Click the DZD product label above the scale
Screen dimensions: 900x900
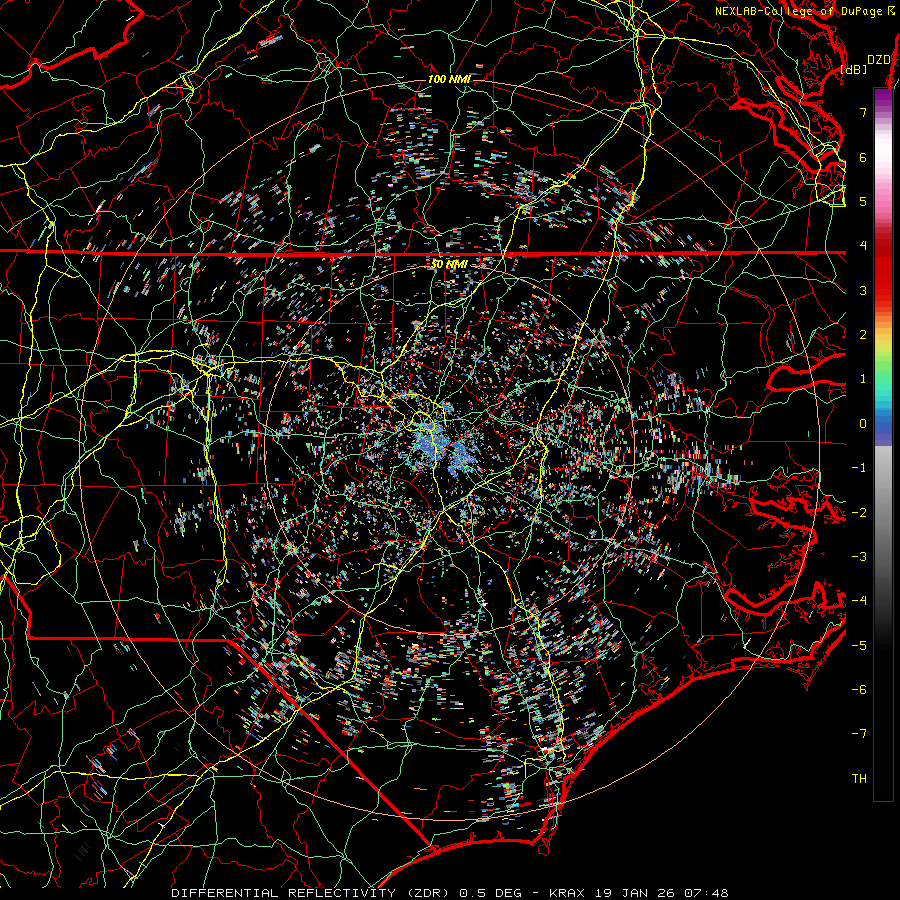pyautogui.click(x=878, y=60)
